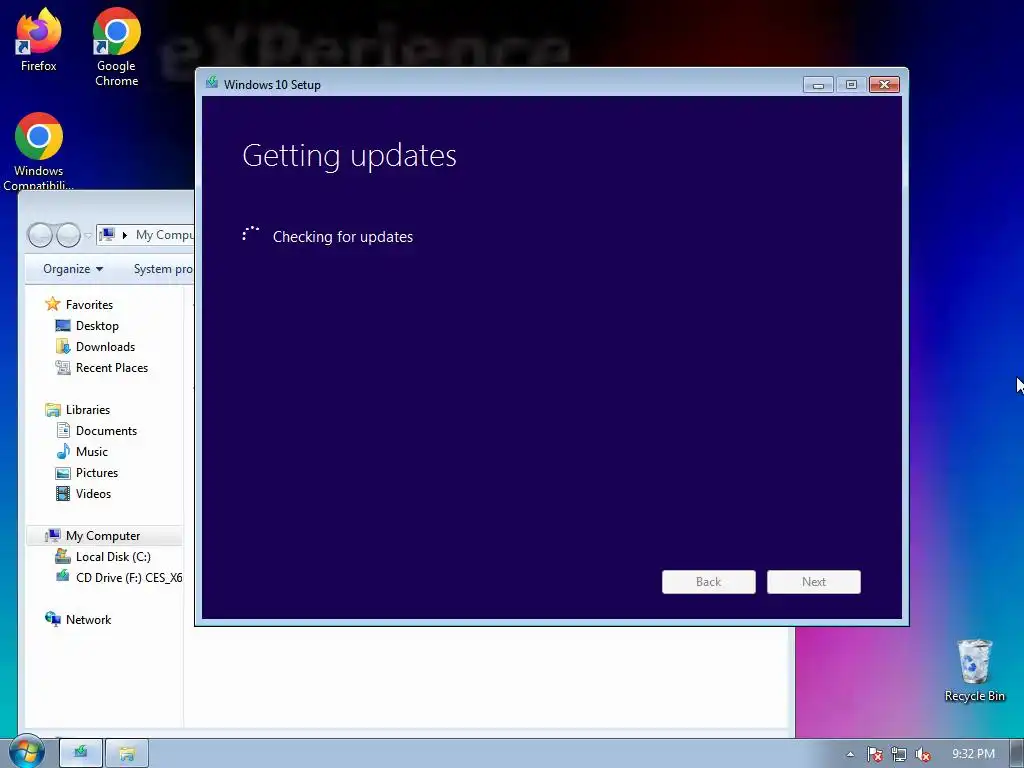The height and width of the screenshot is (768, 1024).
Task: Open Local Disk (C:) in sidebar
Action: coord(103,557)
